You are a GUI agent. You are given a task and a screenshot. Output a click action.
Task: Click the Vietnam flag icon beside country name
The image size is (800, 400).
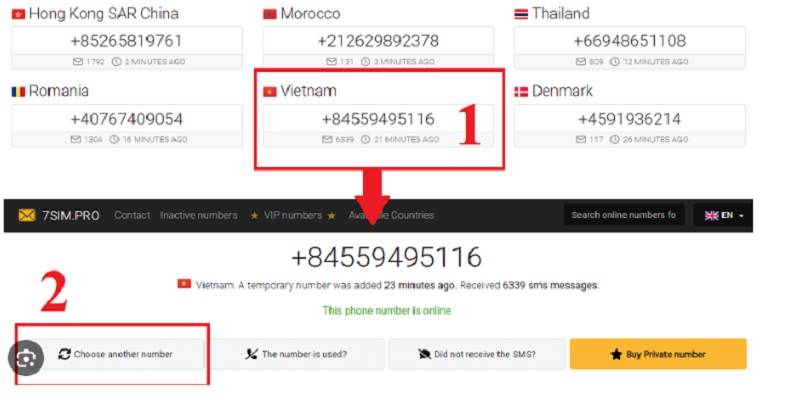[x=269, y=91]
